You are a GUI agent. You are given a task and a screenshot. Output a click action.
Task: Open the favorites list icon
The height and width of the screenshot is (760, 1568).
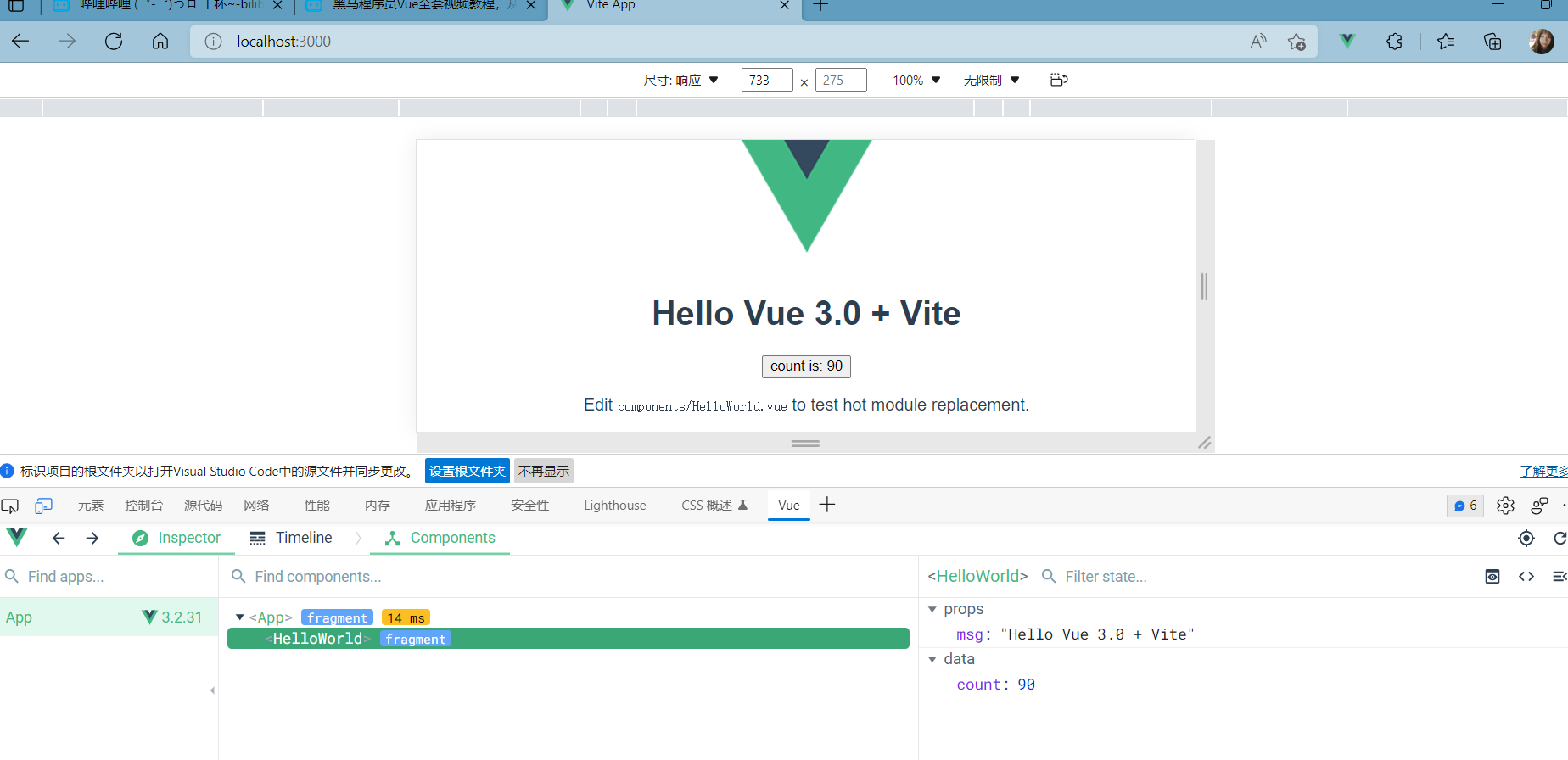[x=1446, y=41]
